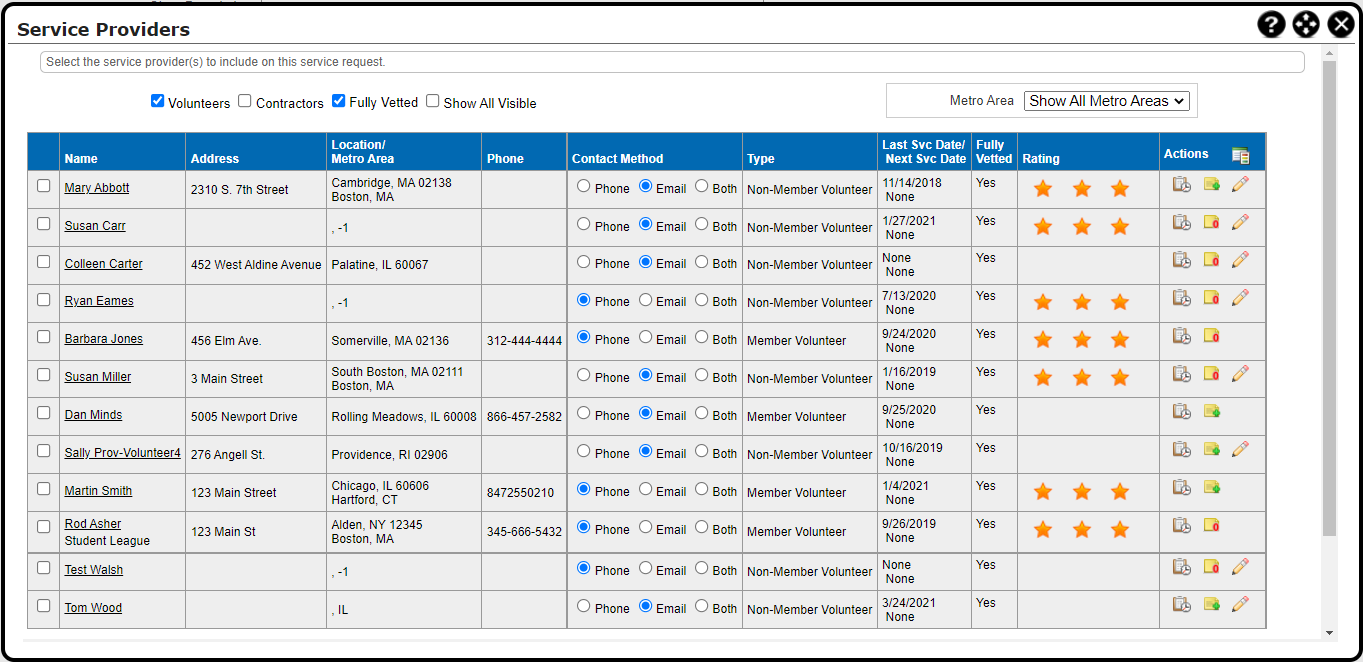1363x662 pixels.
Task: Click the column legend icon beside Actions
Action: pyautogui.click(x=1240, y=155)
